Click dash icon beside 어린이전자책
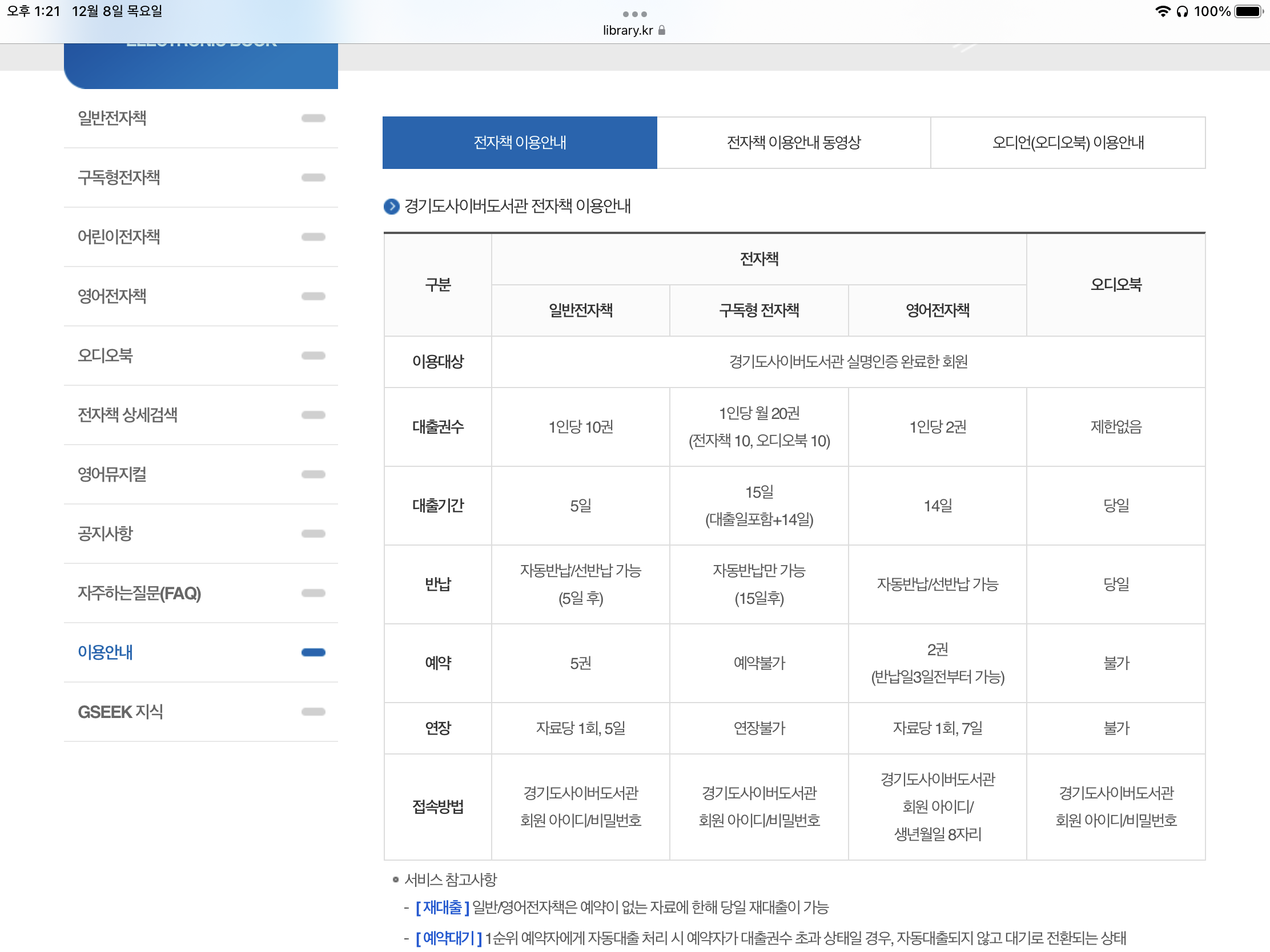Screen dimensions: 1270x952 point(313,237)
